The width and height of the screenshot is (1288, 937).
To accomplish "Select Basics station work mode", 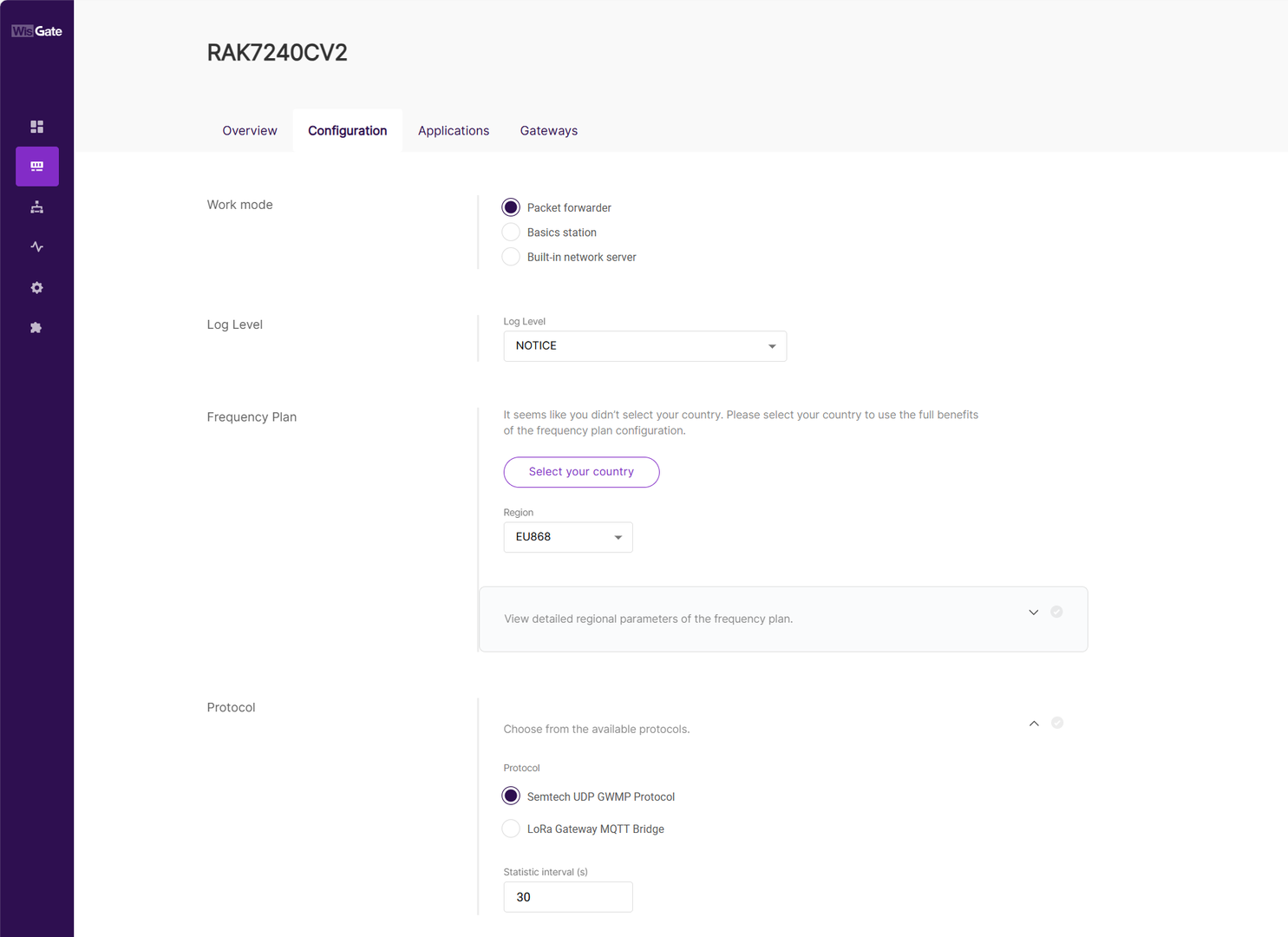I will [x=511, y=233].
